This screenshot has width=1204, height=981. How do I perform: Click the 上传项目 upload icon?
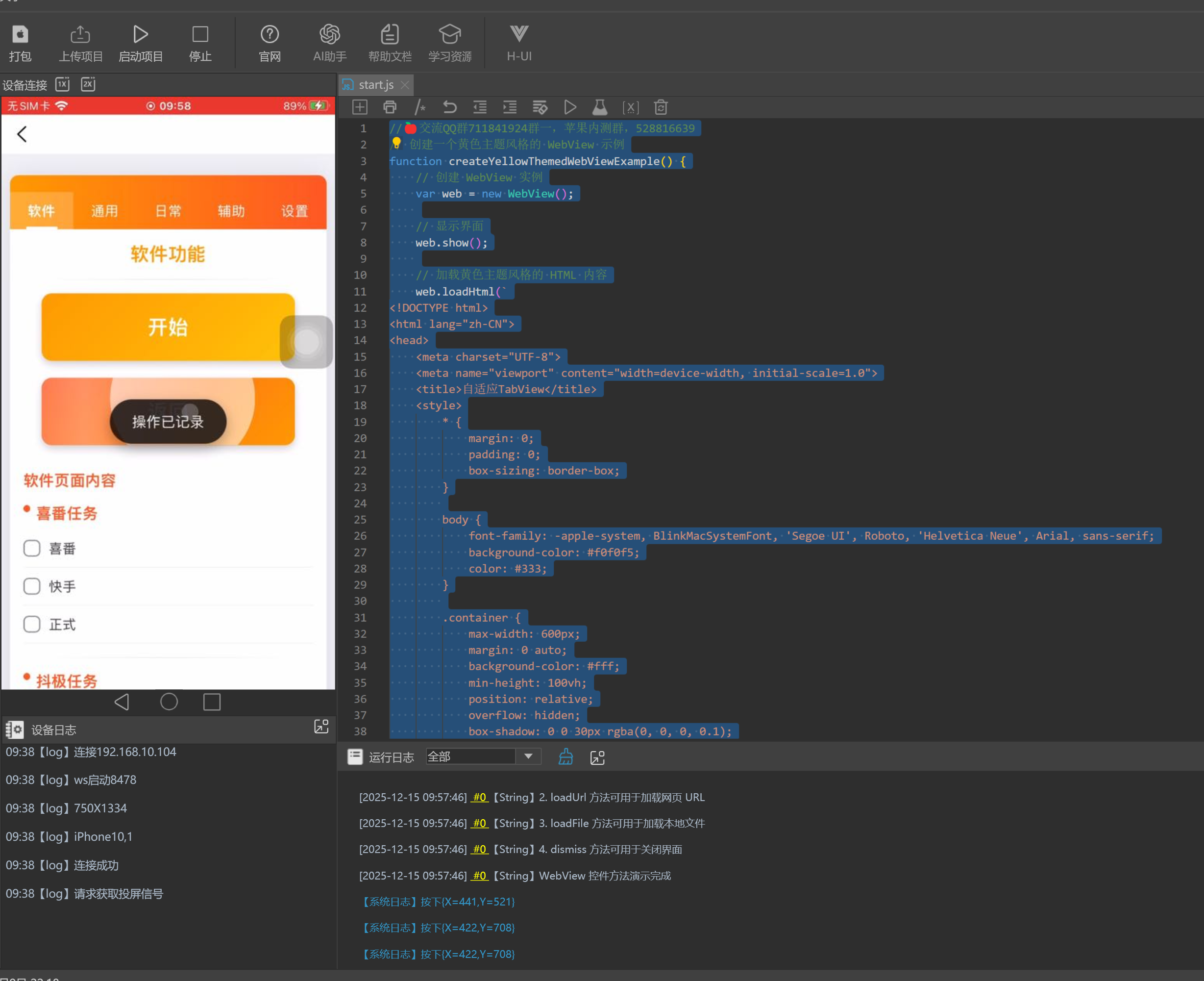click(x=80, y=35)
